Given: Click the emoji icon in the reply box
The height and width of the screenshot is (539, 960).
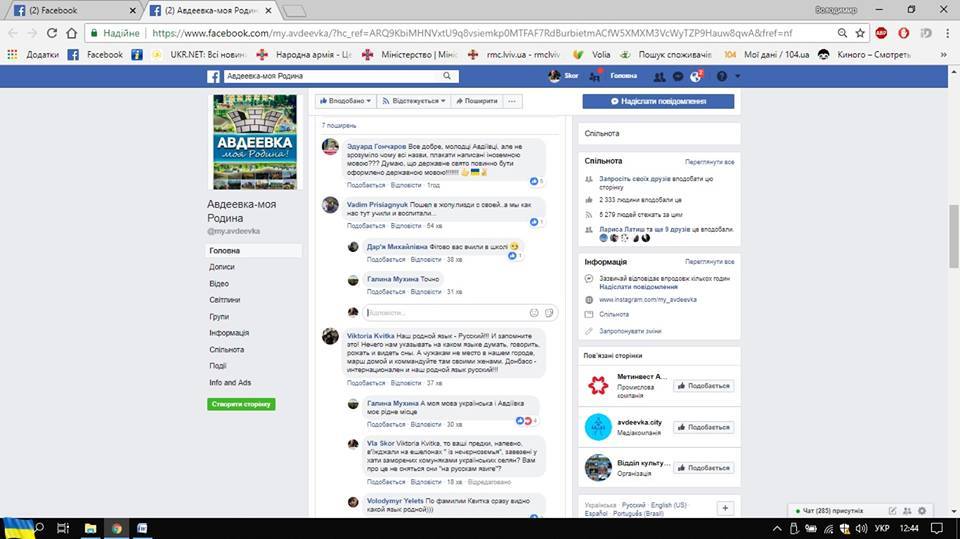Looking at the screenshot, I should (x=534, y=312).
